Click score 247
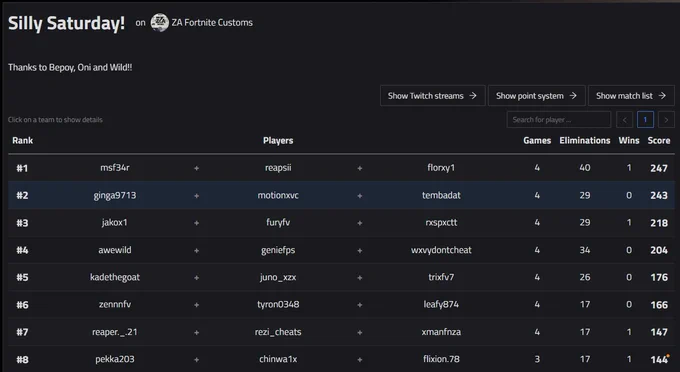The image size is (680, 372). tap(659, 168)
